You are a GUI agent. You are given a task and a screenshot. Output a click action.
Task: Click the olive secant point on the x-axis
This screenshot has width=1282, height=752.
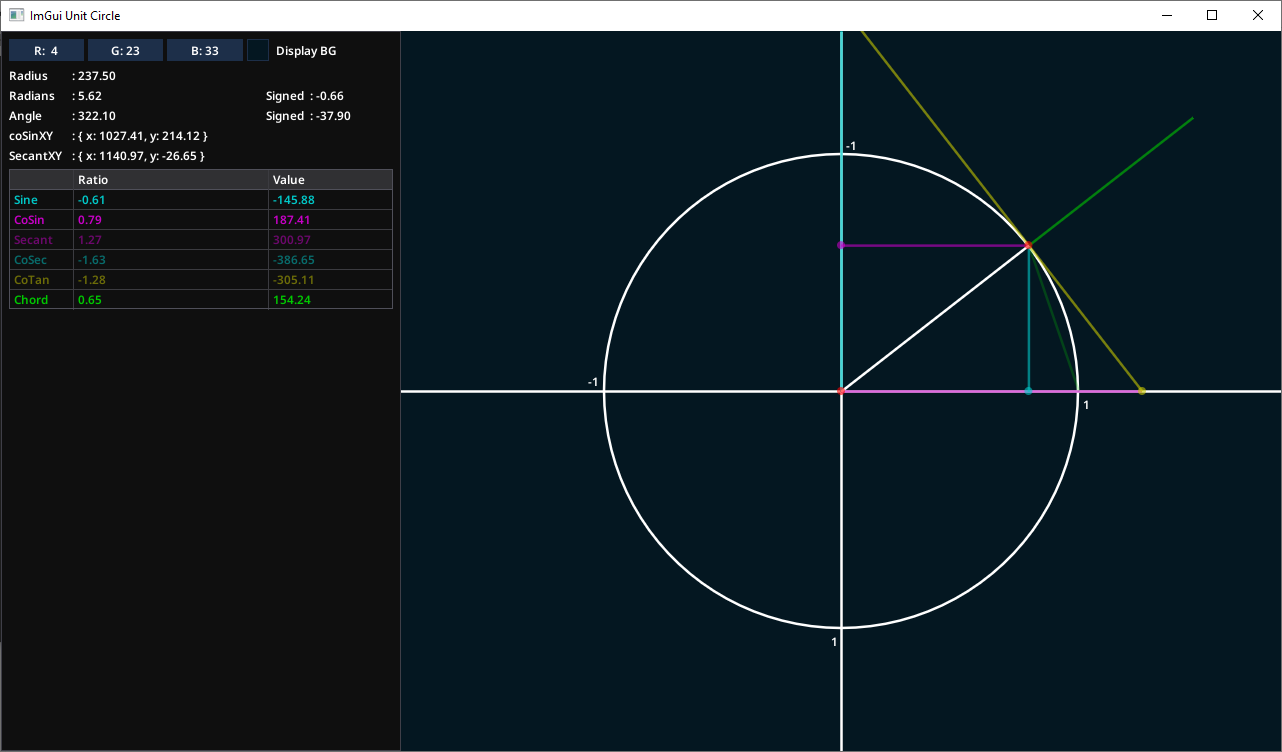coord(1142,391)
